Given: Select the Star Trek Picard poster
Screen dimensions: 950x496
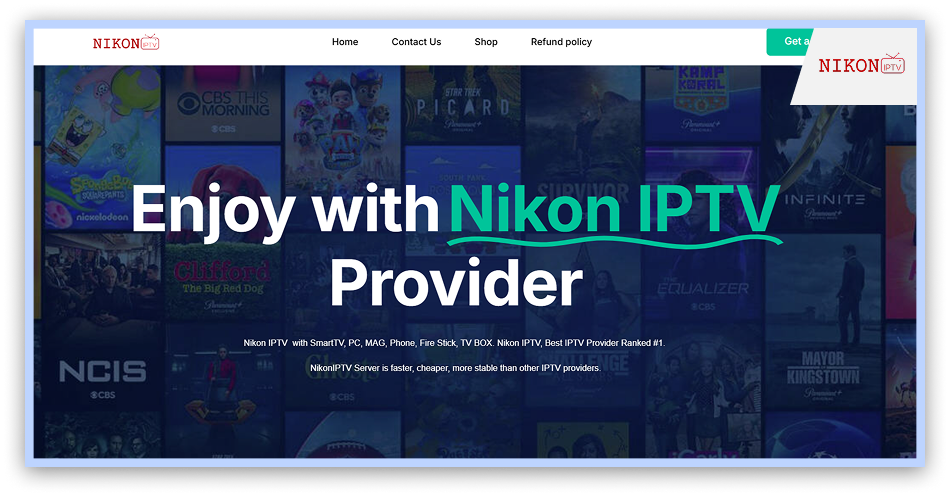Looking at the screenshot, I should (x=462, y=104).
